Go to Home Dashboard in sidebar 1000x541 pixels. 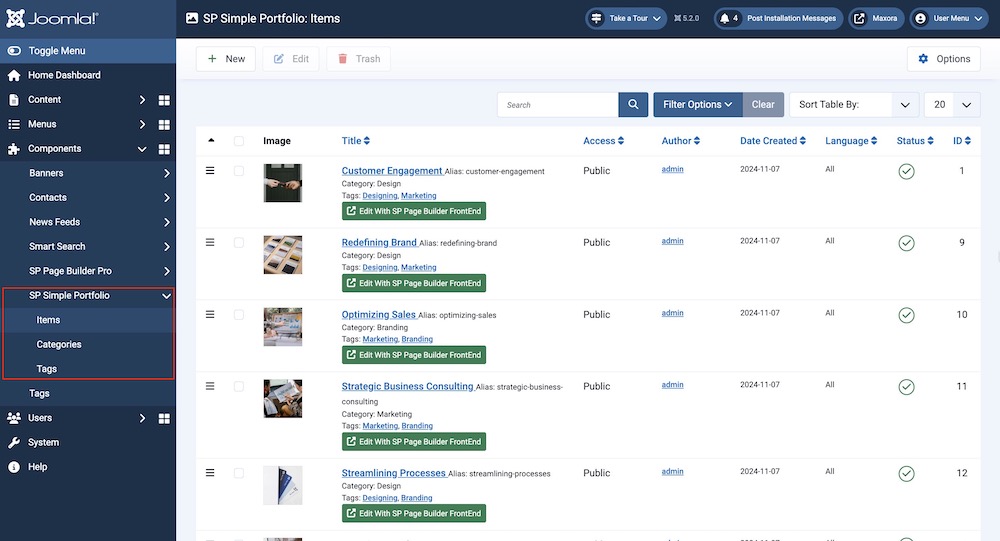[x=64, y=75]
